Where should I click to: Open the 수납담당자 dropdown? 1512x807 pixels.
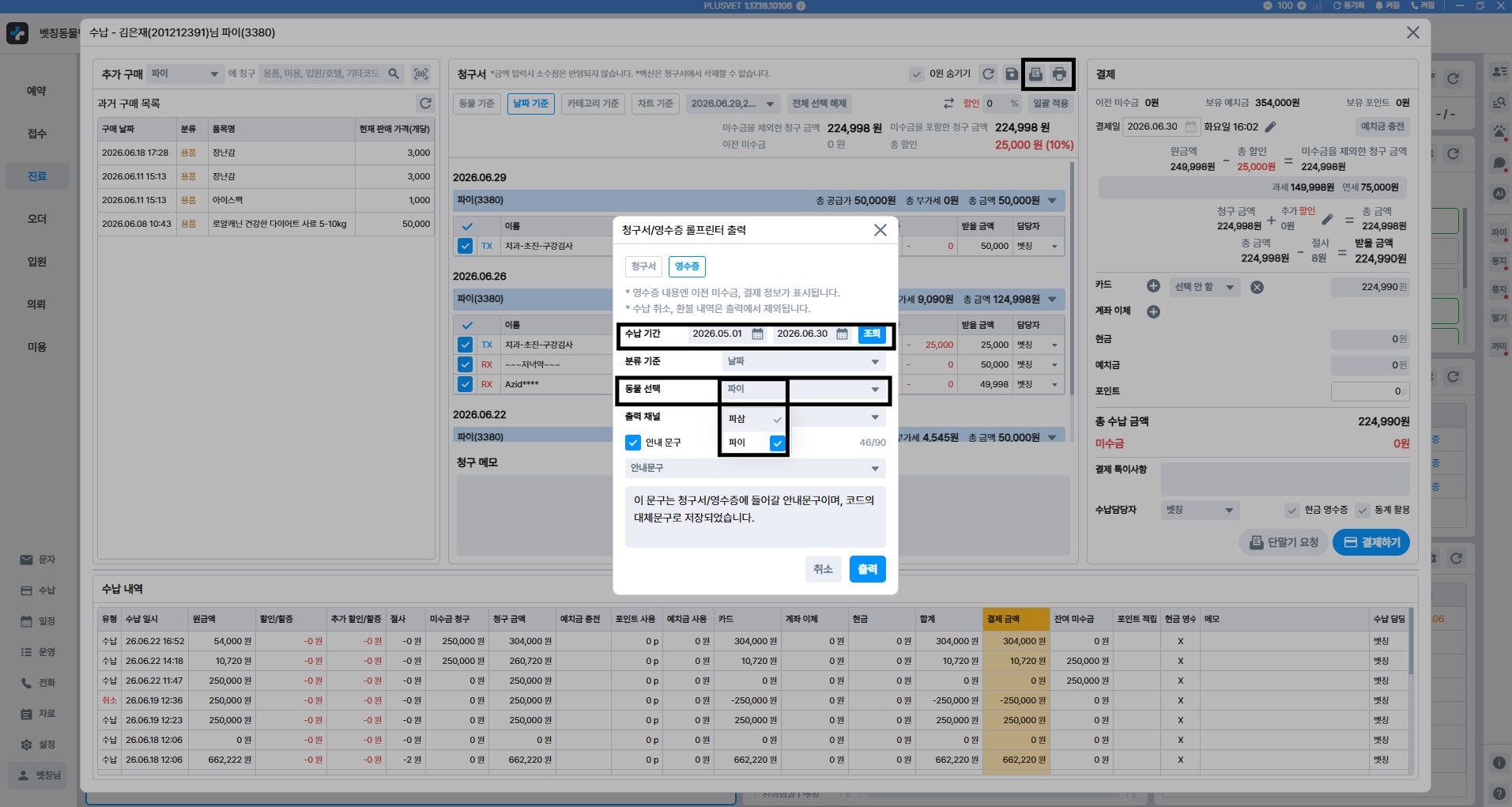(x=1200, y=510)
